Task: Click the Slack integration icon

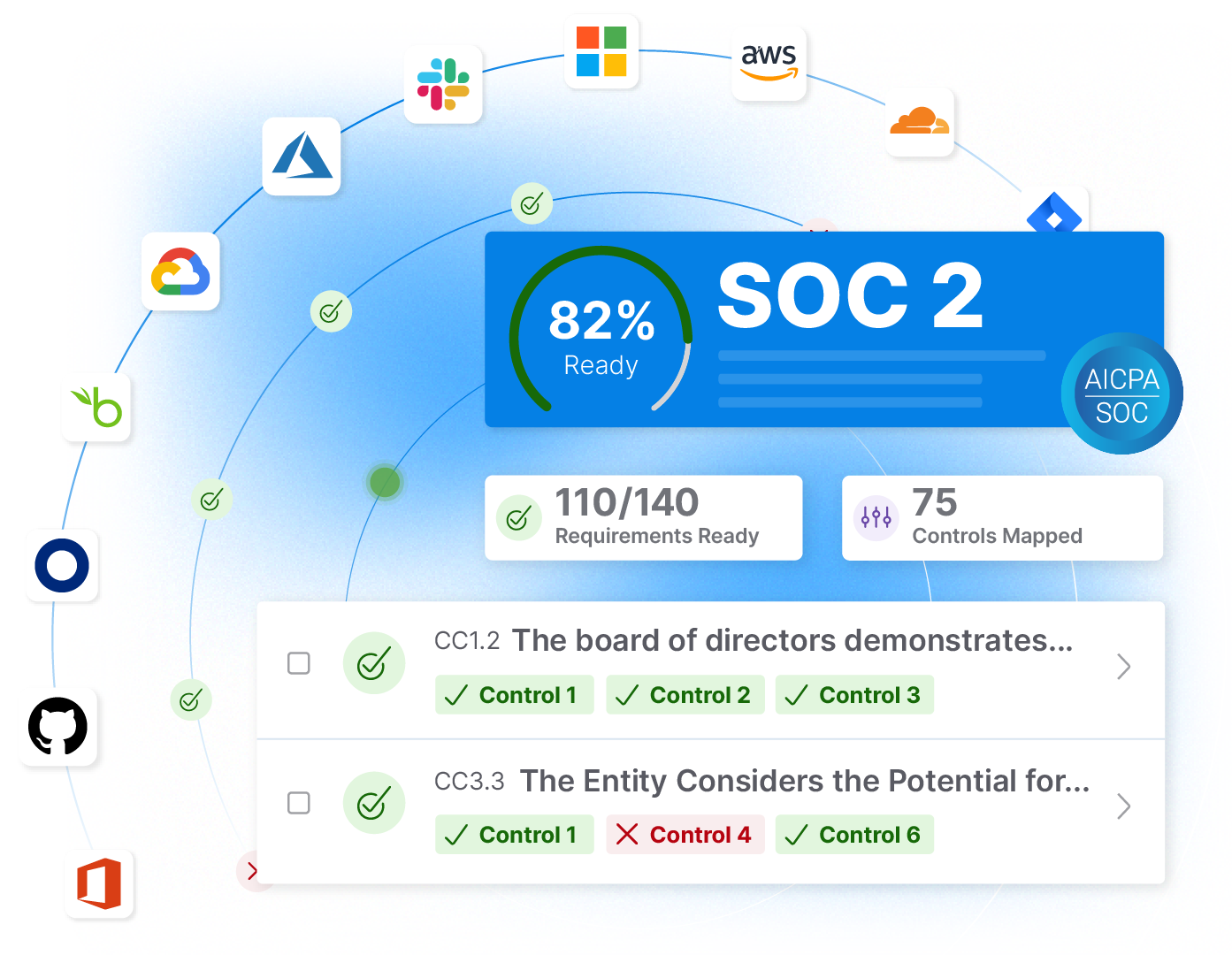Action: pyautogui.click(x=443, y=84)
